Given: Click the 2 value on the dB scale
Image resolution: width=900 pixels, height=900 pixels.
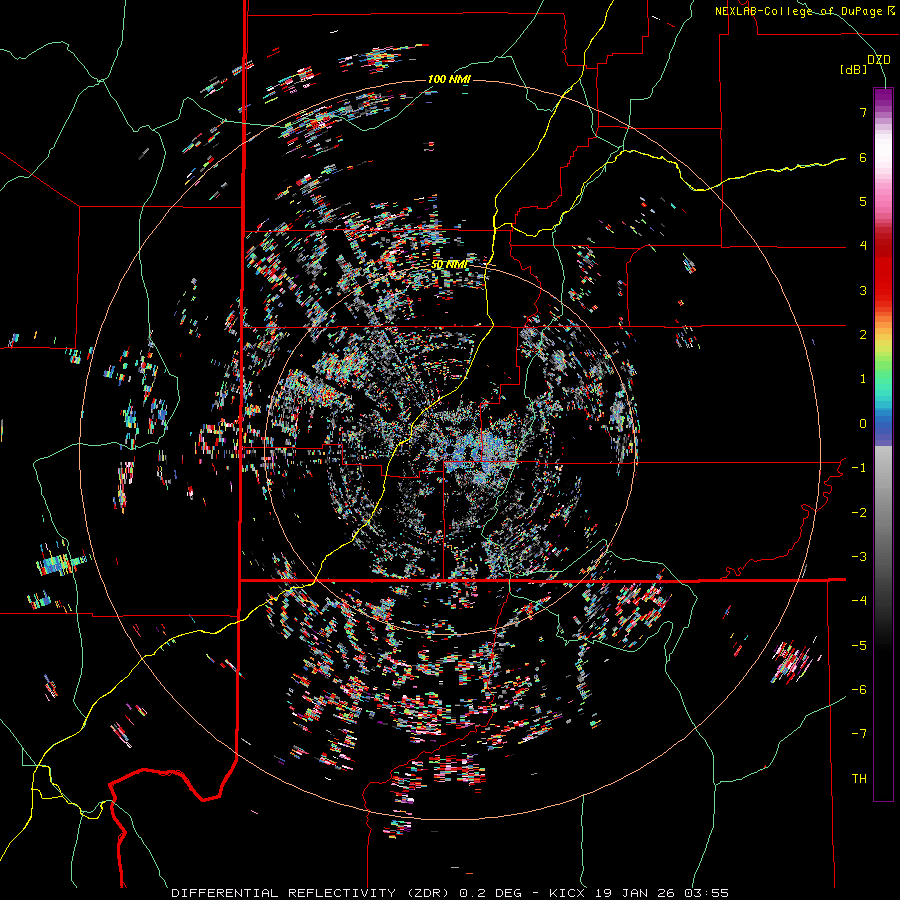Looking at the screenshot, I should coord(863,335).
